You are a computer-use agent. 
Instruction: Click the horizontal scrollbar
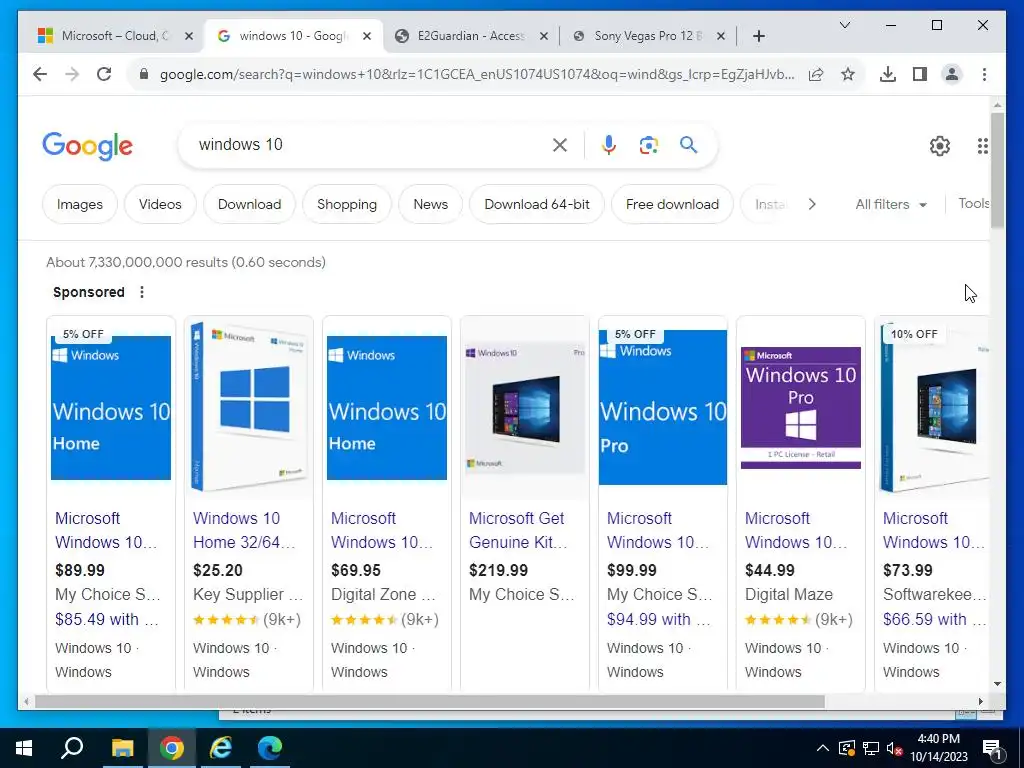[x=430, y=701]
